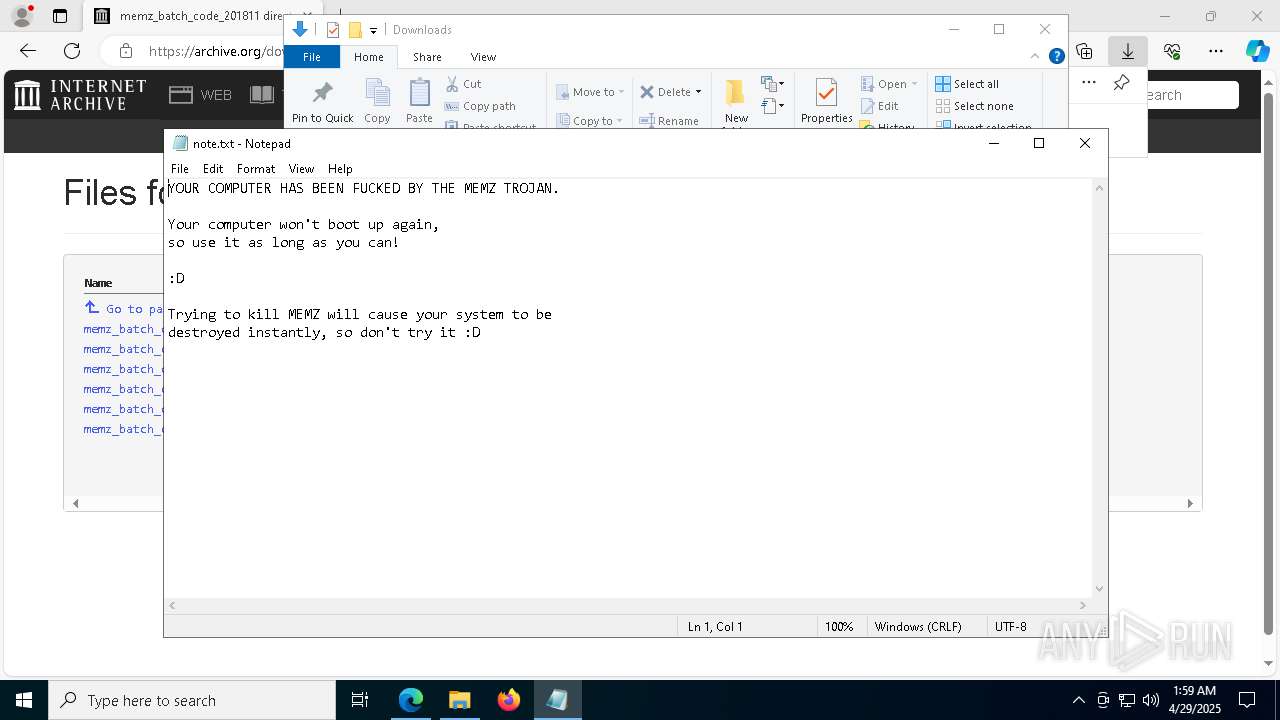The height and width of the screenshot is (720, 1280).
Task: Click the Edge Collections icon
Action: click(1084, 51)
